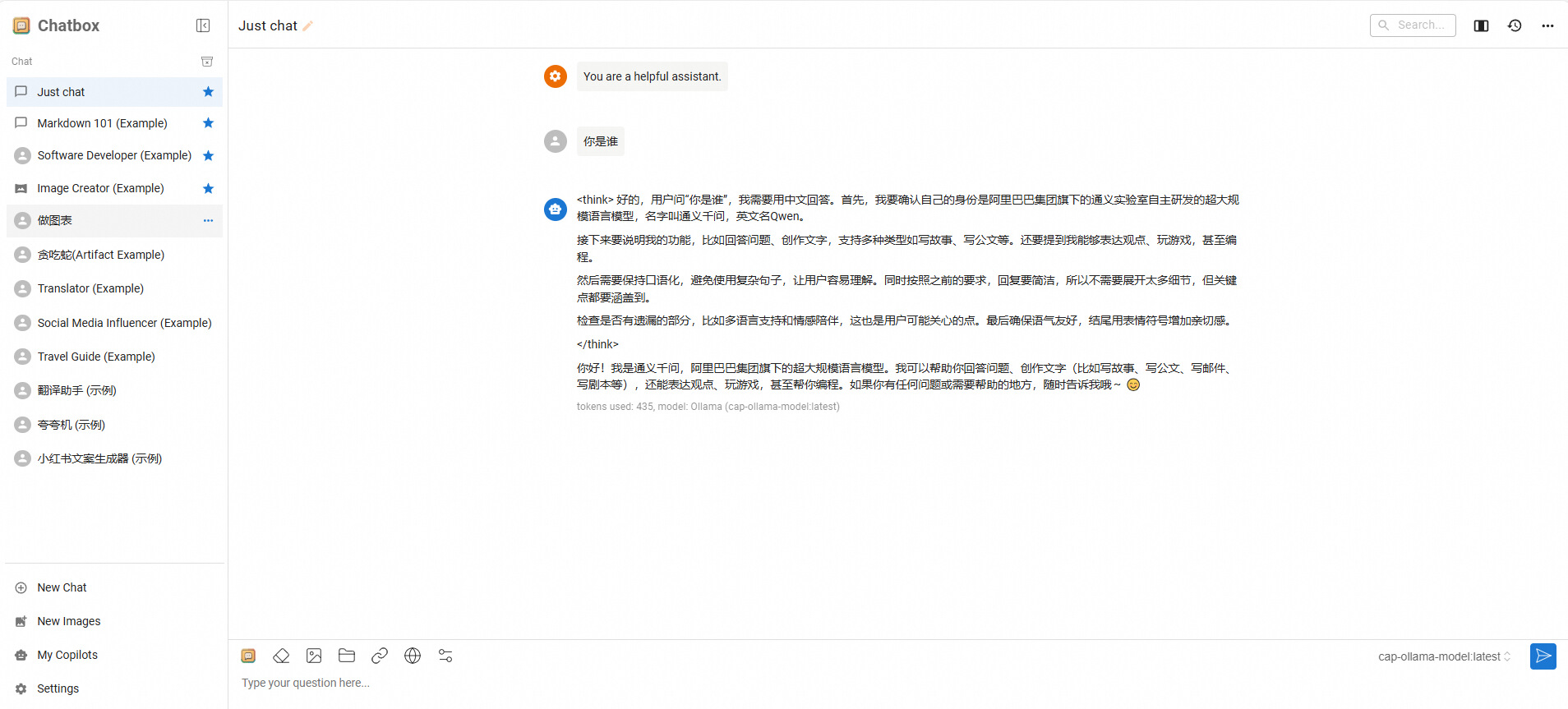Collapse the sidebar with the panel icon

coord(203,25)
